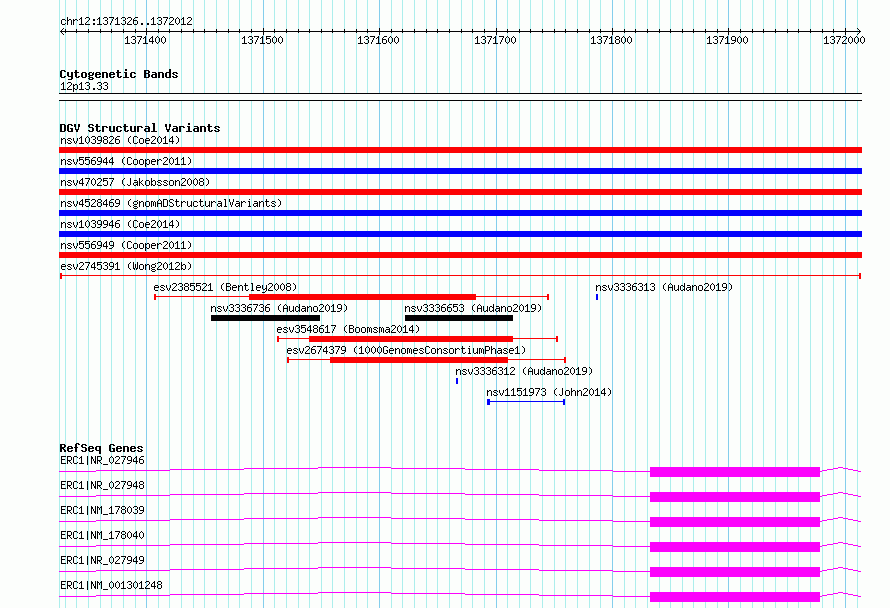Select the nsv1151973 (John2014) blue line
The height and width of the screenshot is (608, 890).
[526, 402]
